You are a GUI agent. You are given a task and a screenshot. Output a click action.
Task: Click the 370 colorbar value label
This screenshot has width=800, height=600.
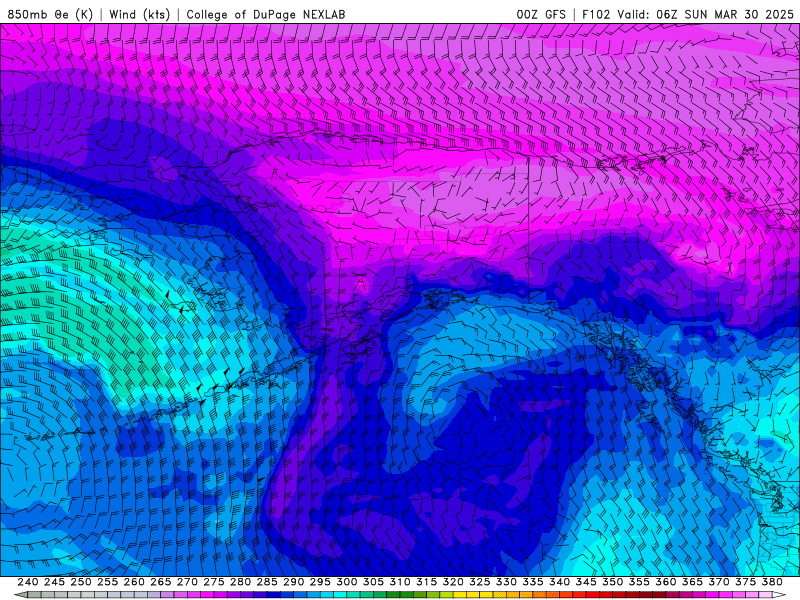[x=719, y=582]
